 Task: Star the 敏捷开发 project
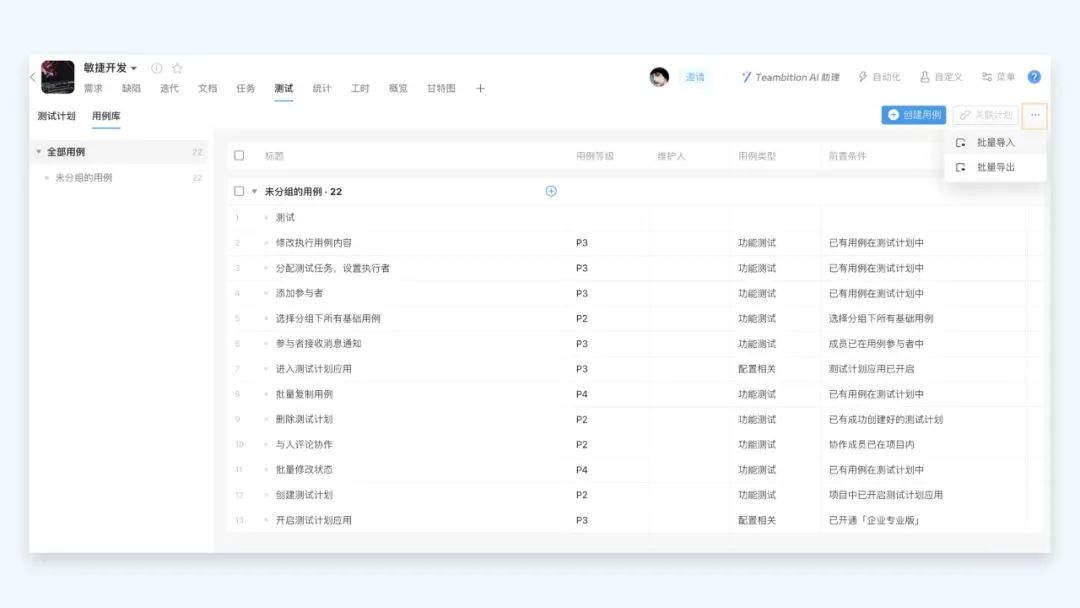pos(177,68)
